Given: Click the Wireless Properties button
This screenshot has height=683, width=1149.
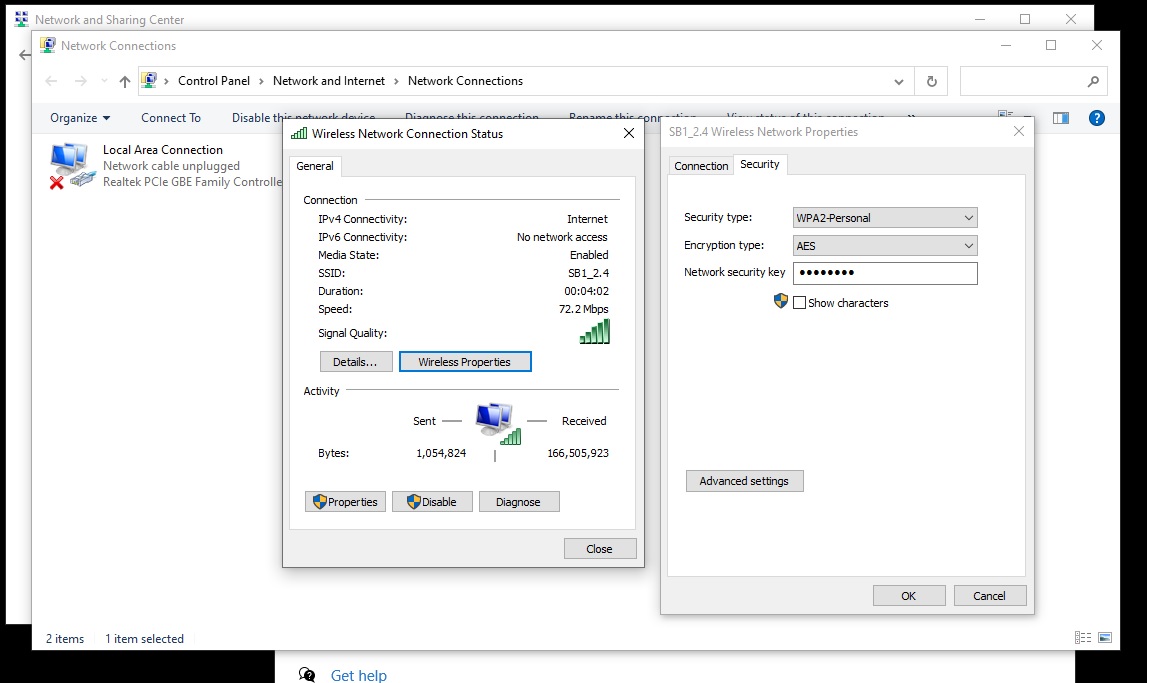Looking at the screenshot, I should 465,361.
